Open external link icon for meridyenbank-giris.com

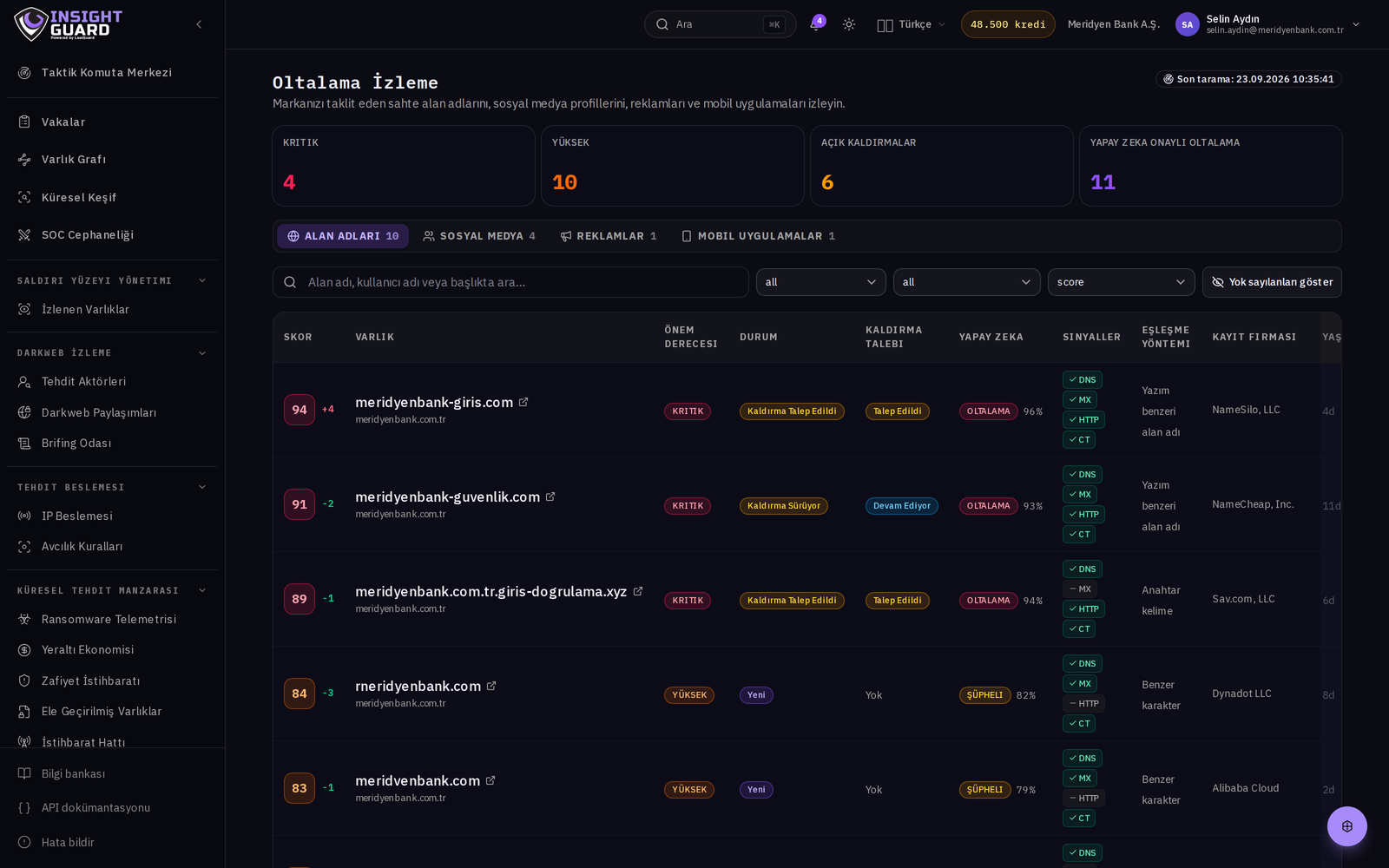[523, 402]
